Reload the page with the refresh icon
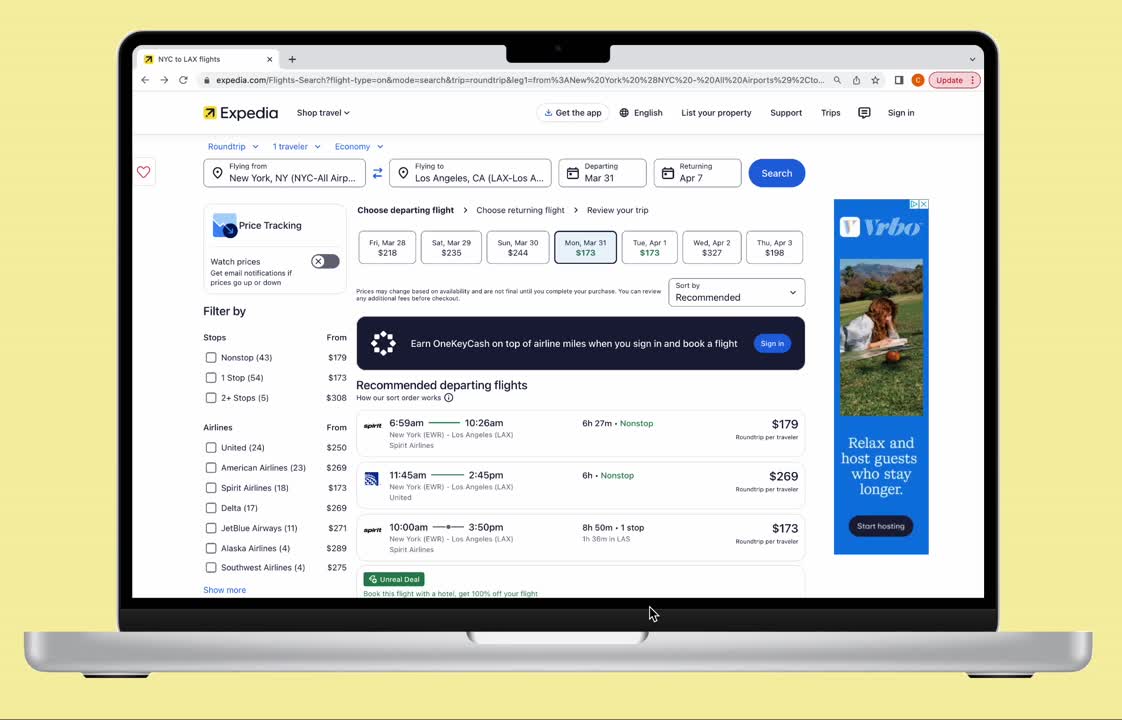Screen dimensions: 1122x720 [183, 80]
